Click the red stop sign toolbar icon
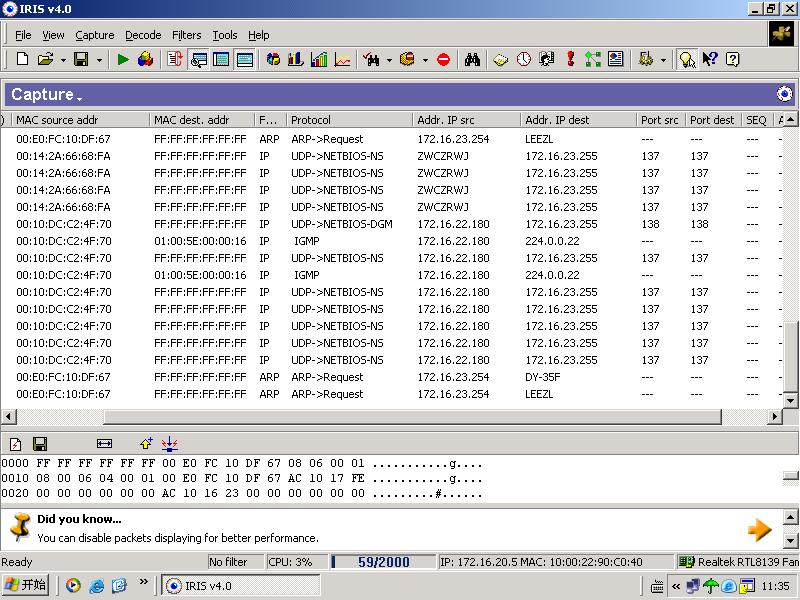The width and height of the screenshot is (800, 600). click(x=444, y=60)
